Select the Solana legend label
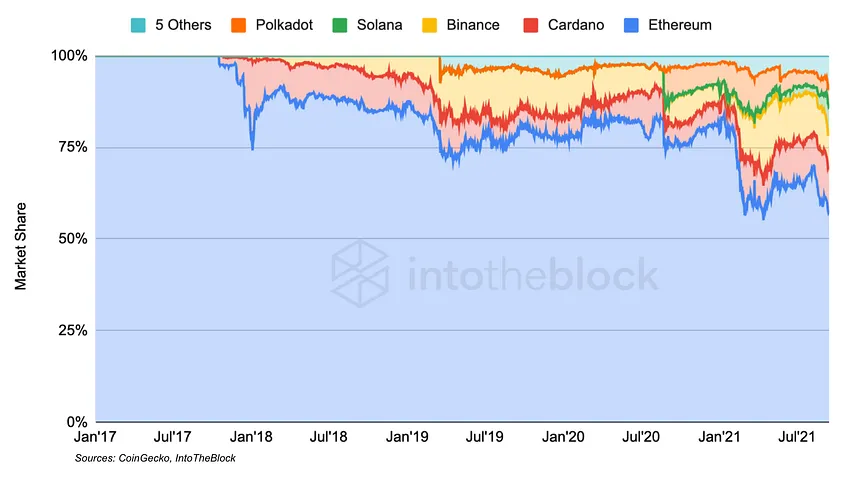The height and width of the screenshot is (477, 848). 380,25
